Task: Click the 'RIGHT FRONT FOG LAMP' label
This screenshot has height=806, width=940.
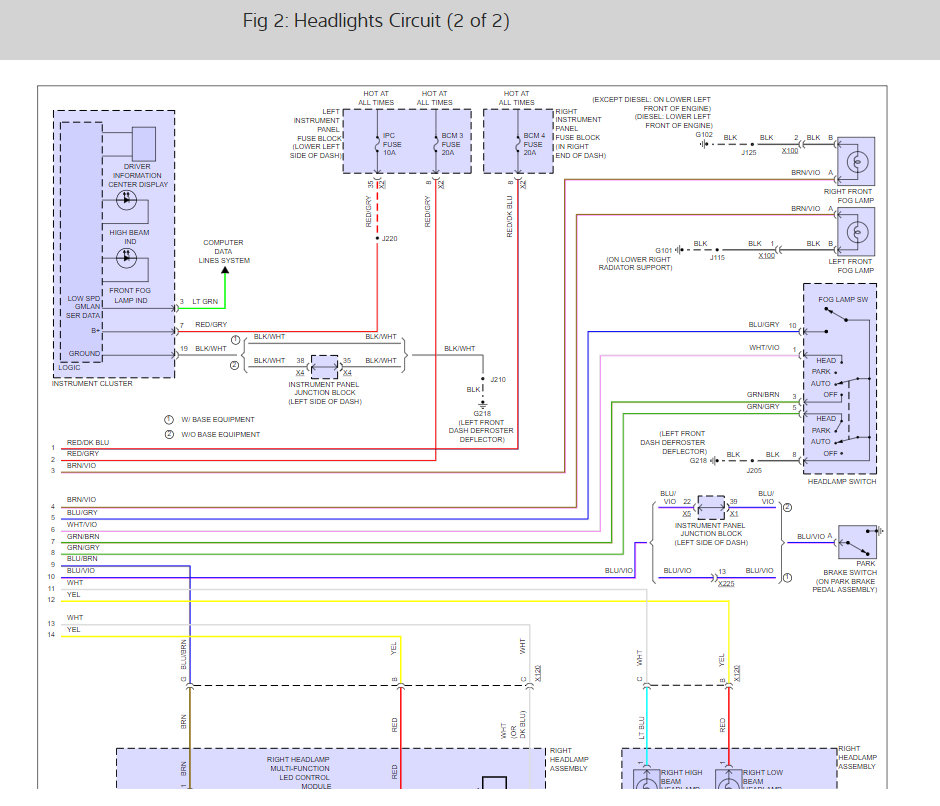Action: tap(848, 196)
